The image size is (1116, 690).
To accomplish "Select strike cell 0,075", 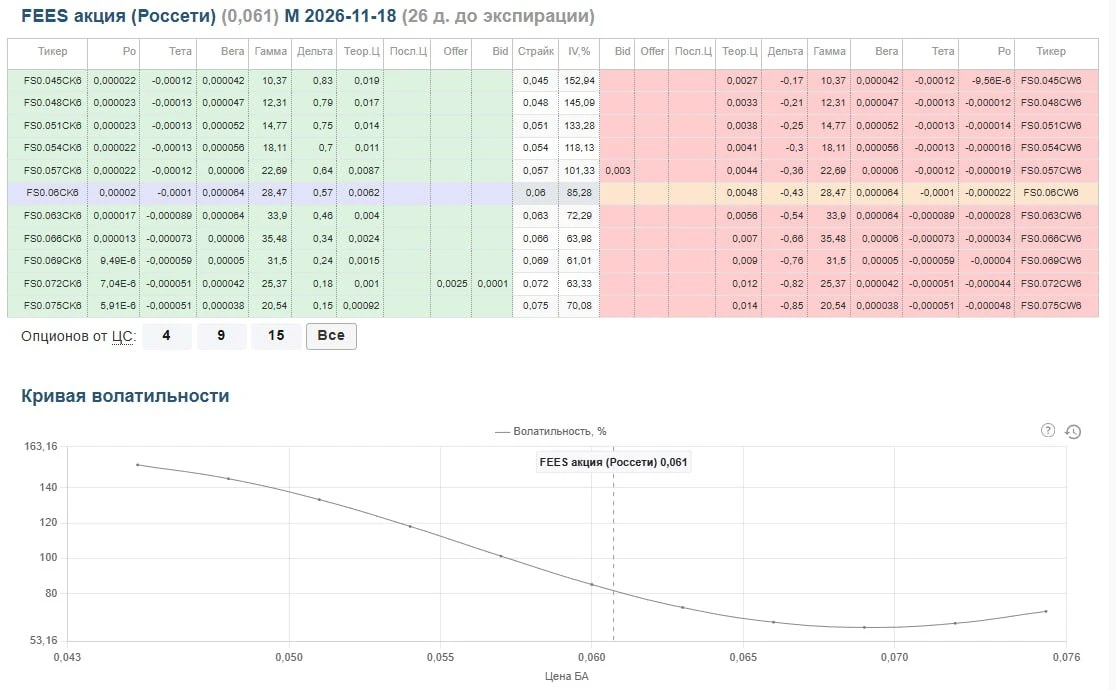I will coord(535,305).
